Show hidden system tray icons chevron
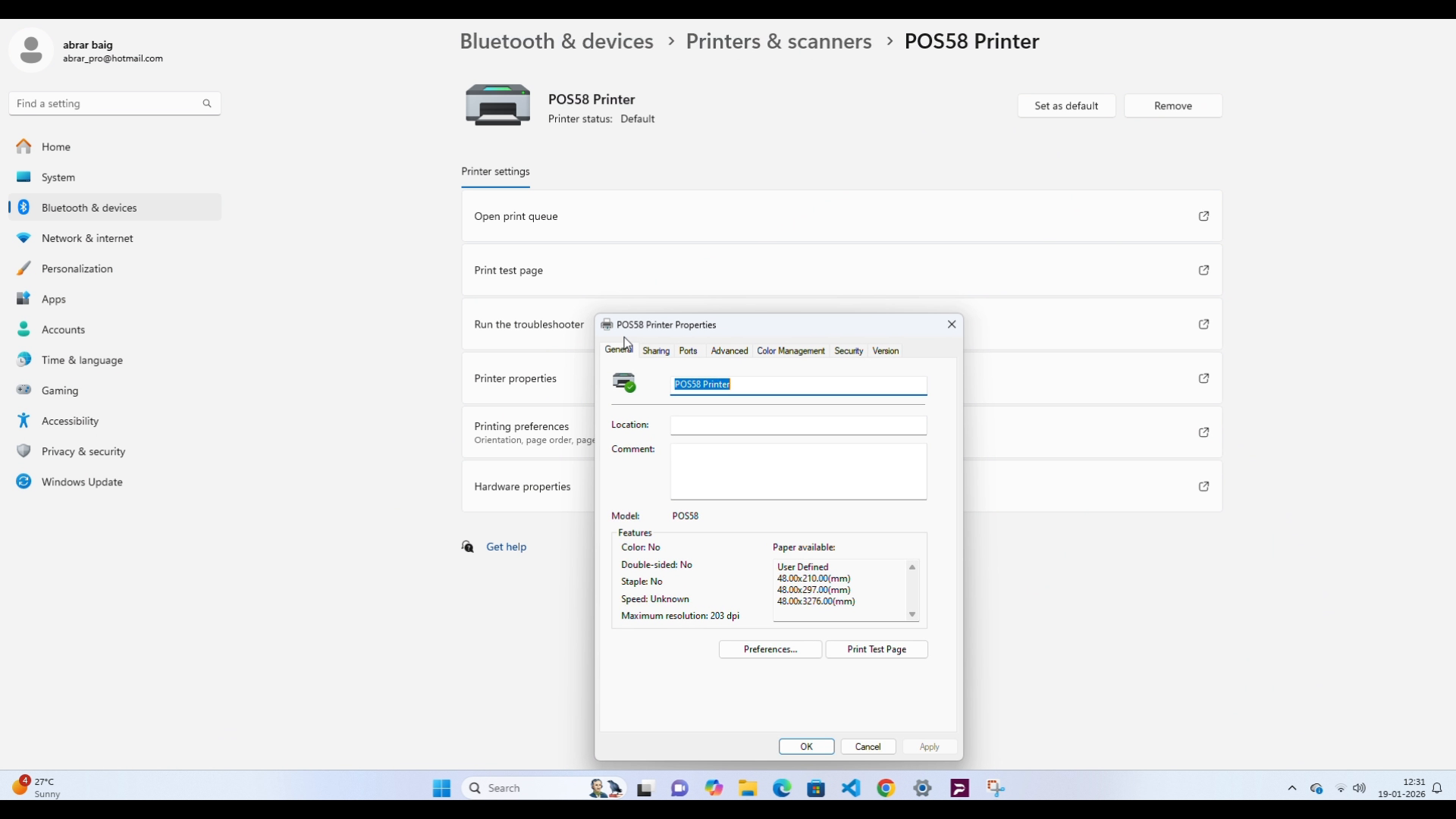Viewport: 1456px width, 819px height. click(1291, 788)
